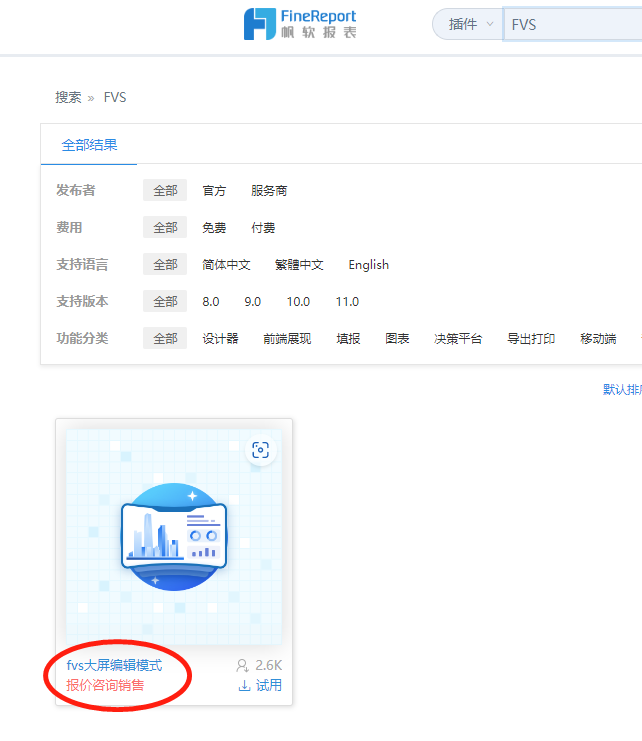Switch to the 全部结果 tab

(89, 145)
